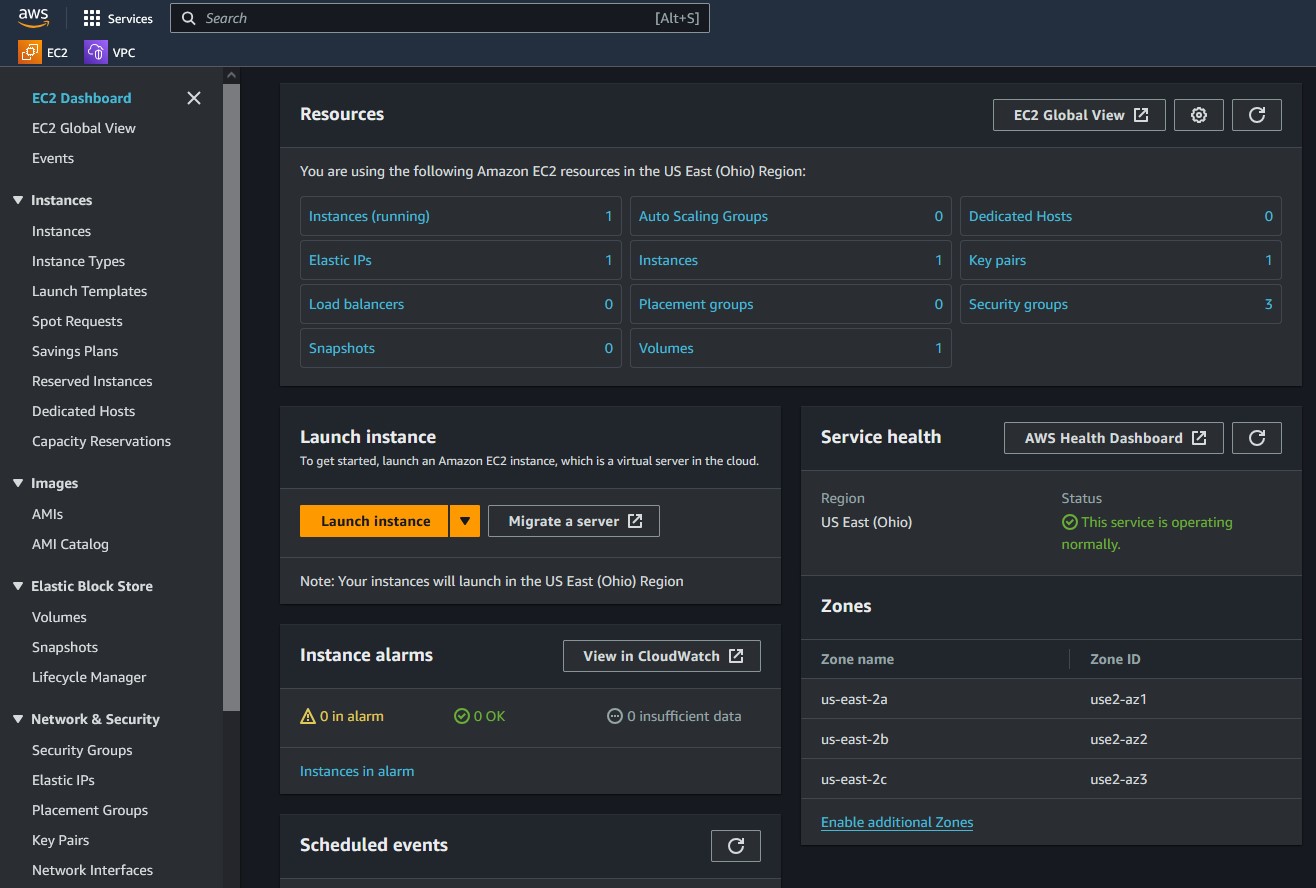
Task: Click View in CloudWatch button
Action: click(x=662, y=656)
